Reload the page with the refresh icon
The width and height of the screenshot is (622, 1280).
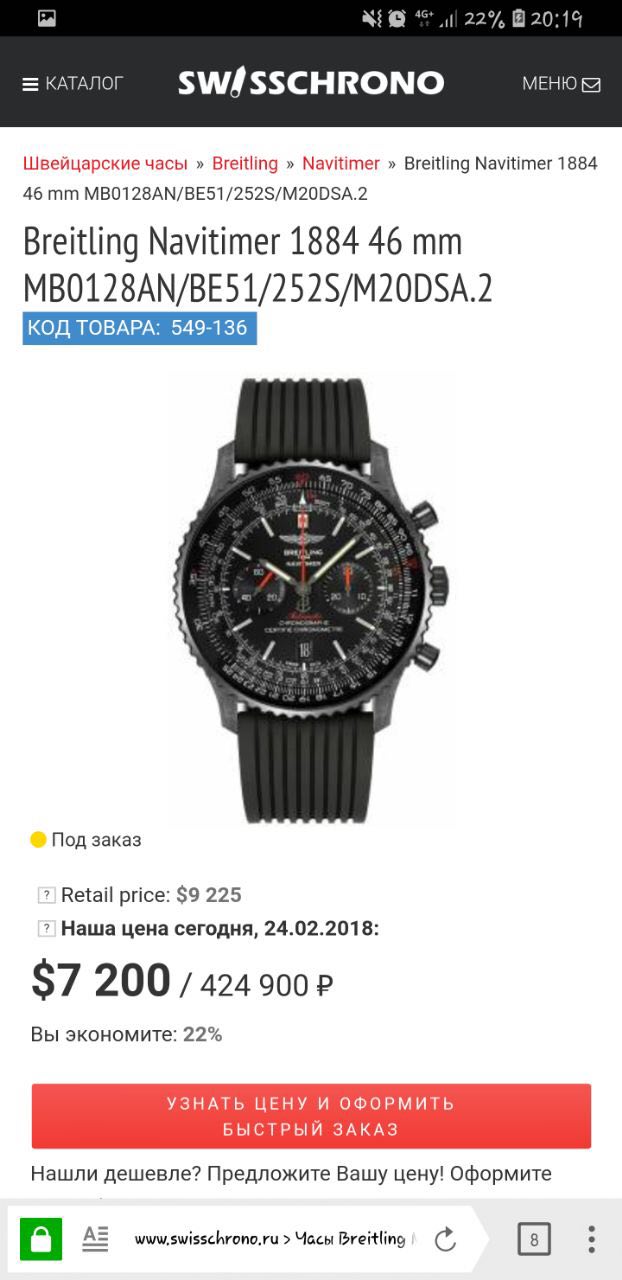(445, 1240)
